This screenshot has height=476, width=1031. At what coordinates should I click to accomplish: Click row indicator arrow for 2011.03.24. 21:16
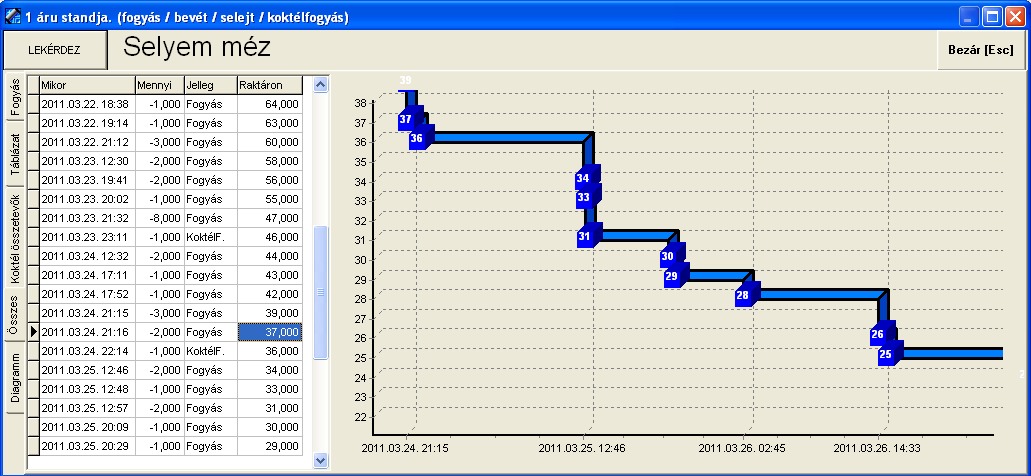point(34,333)
